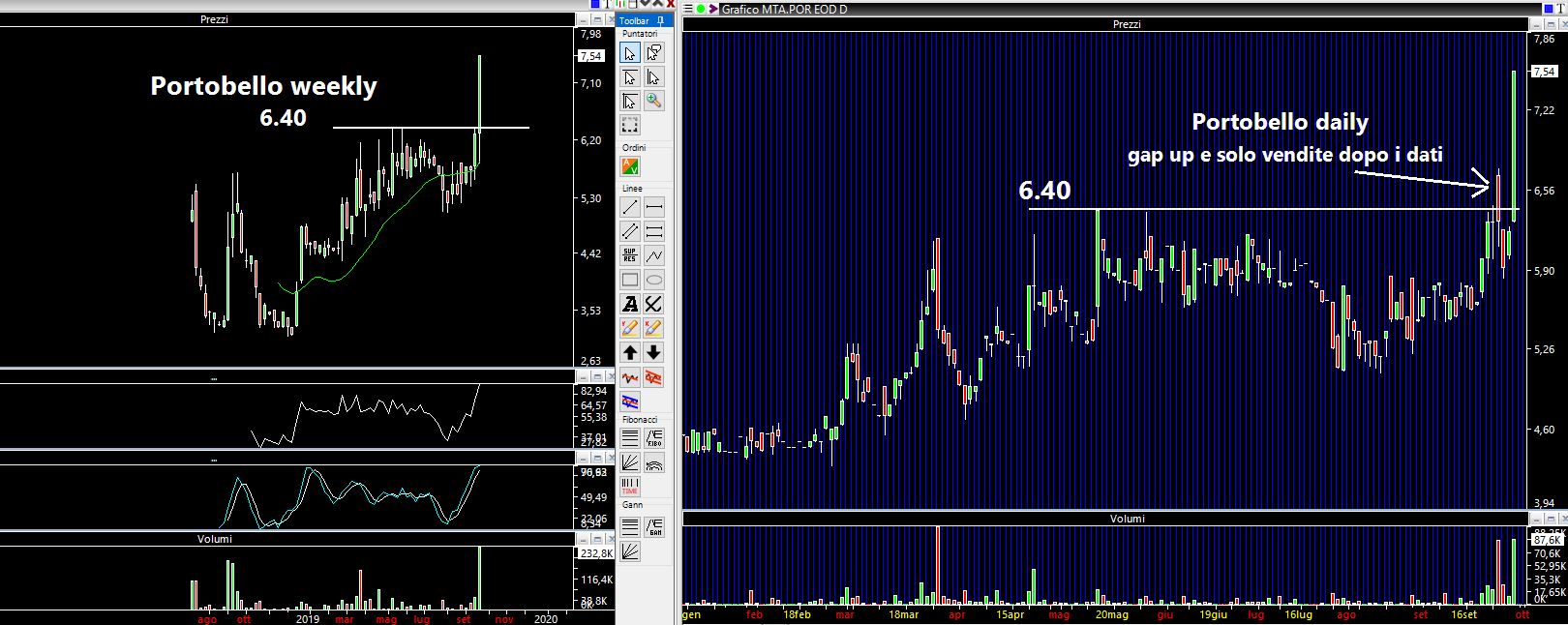Click the Volumi header of weekly chart

(215, 539)
